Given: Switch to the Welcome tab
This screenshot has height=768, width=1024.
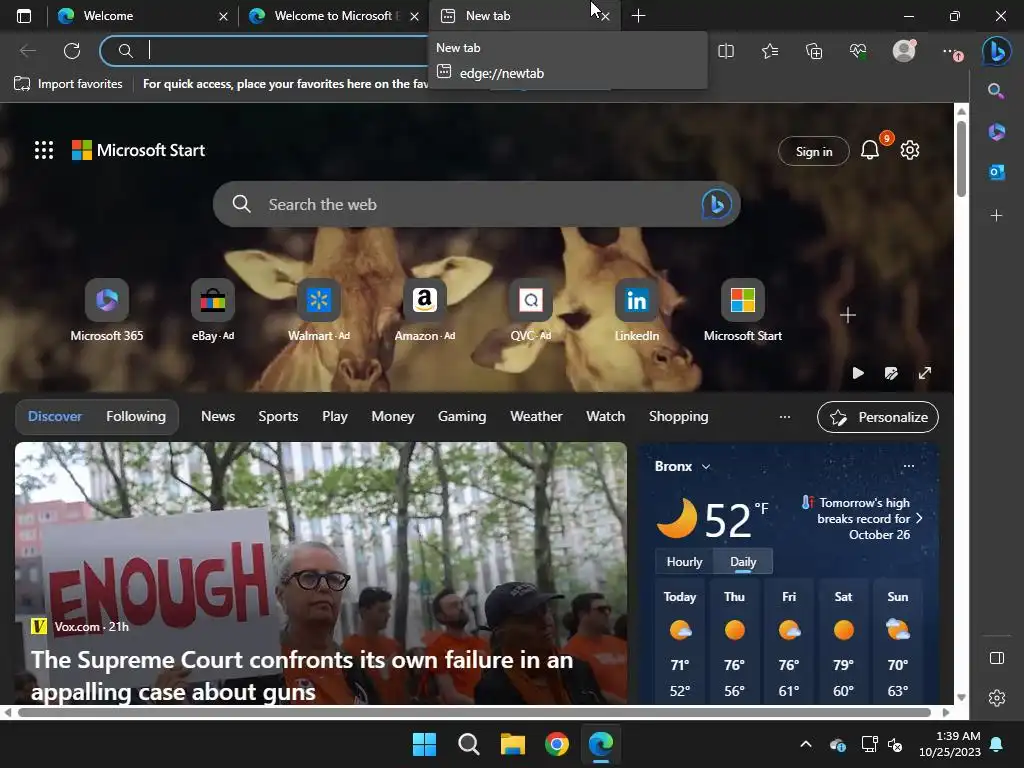Looking at the screenshot, I should coord(133,16).
